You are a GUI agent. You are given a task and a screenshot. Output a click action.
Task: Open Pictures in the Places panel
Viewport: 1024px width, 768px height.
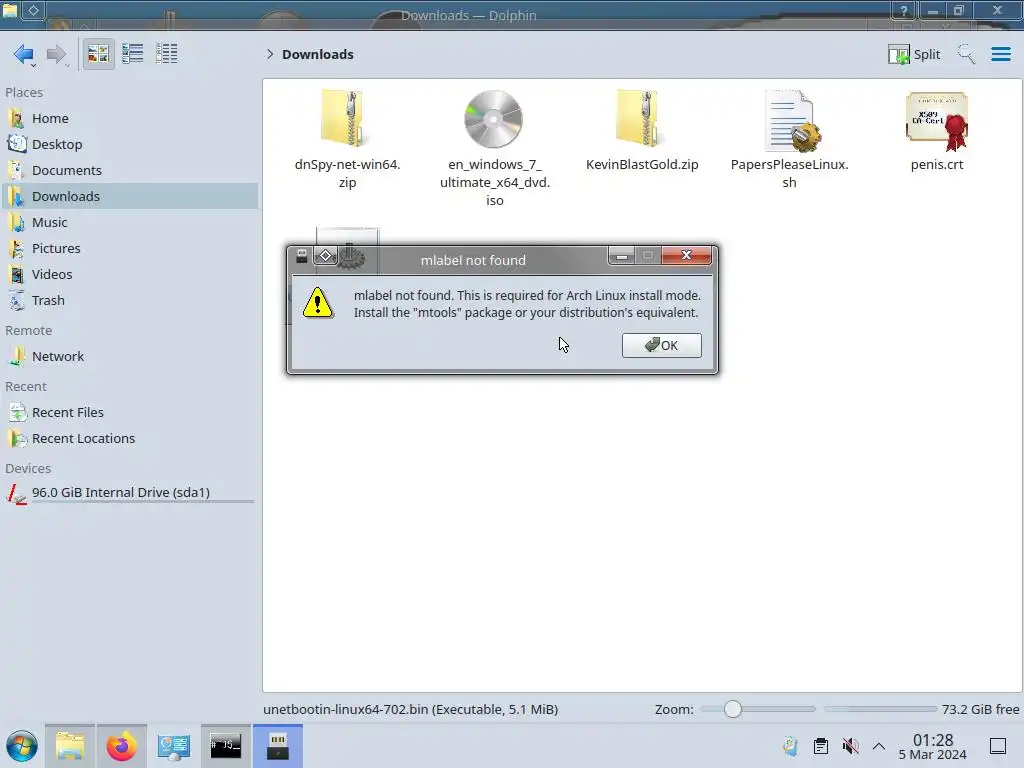pos(130,248)
